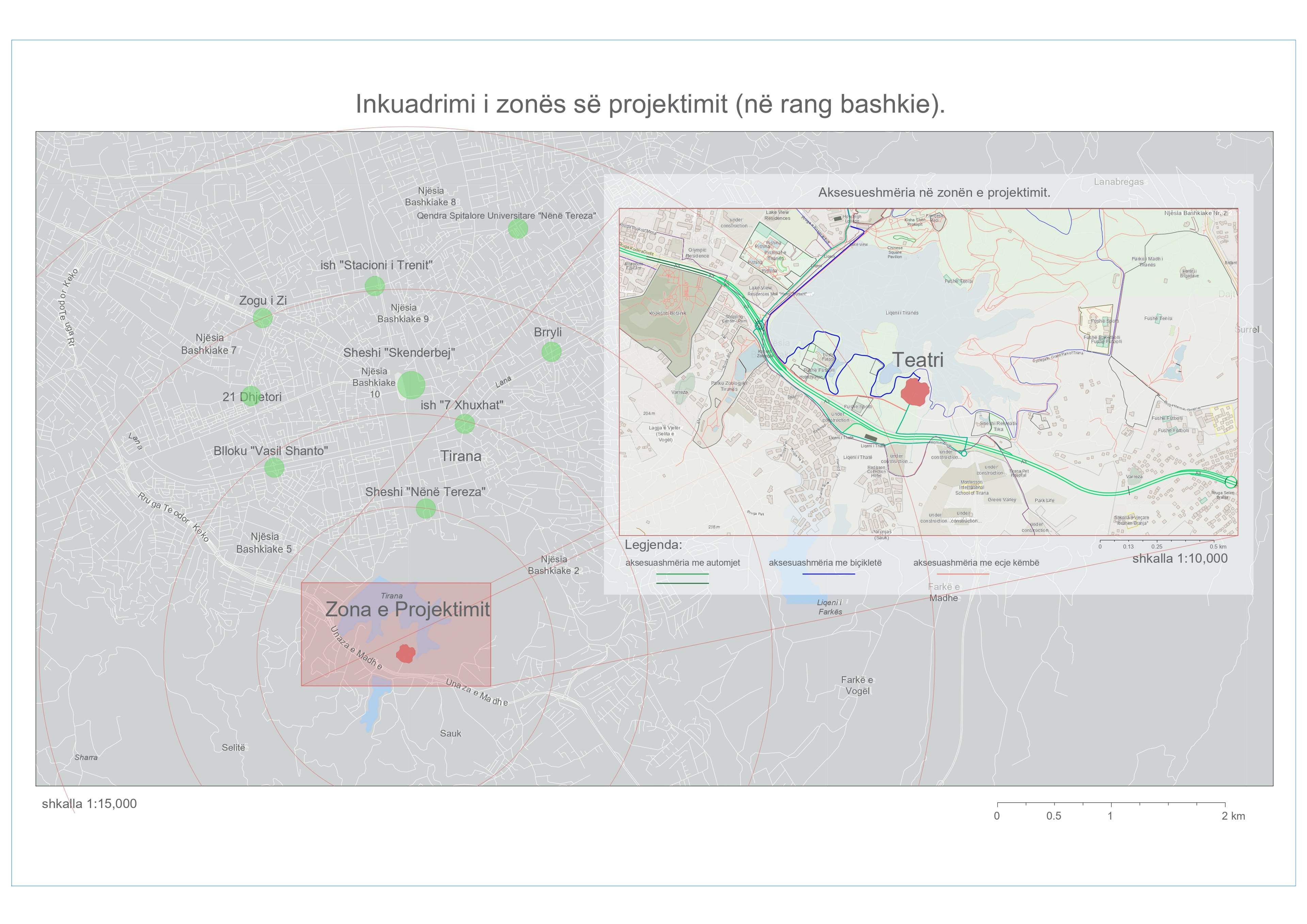
Task: Click the "Blloku "Vasil Shanto"" label
Action: 271,451
